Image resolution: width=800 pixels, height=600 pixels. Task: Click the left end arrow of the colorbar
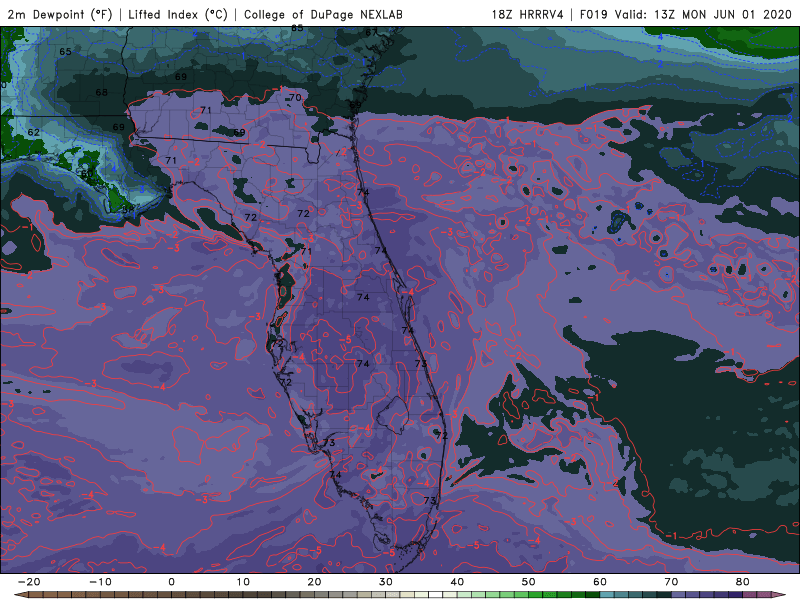click(20, 595)
